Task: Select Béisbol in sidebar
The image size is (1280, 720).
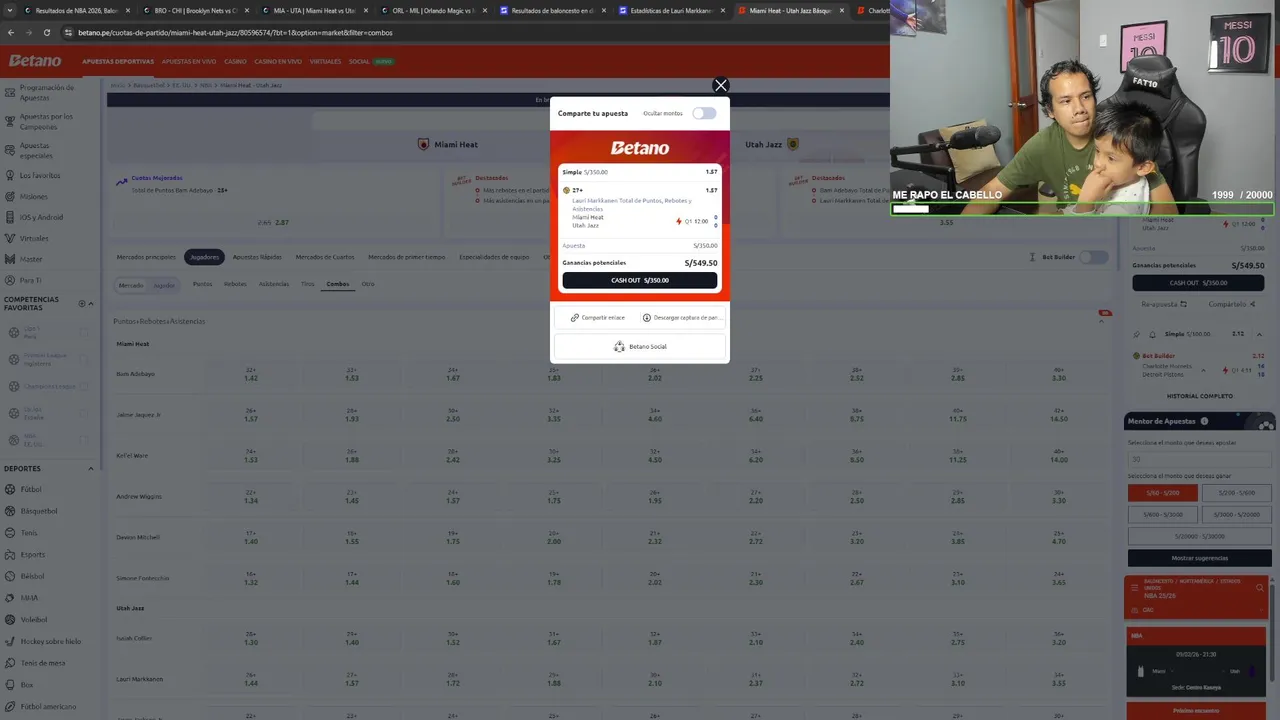Action: click(32, 576)
